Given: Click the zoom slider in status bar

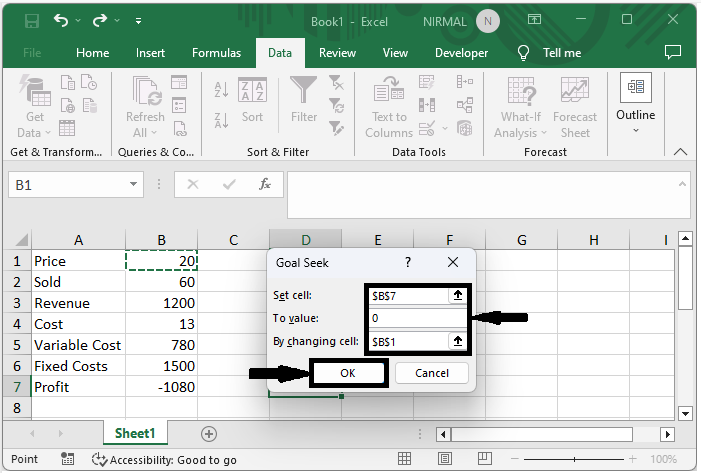Looking at the screenshot, I should [574, 459].
